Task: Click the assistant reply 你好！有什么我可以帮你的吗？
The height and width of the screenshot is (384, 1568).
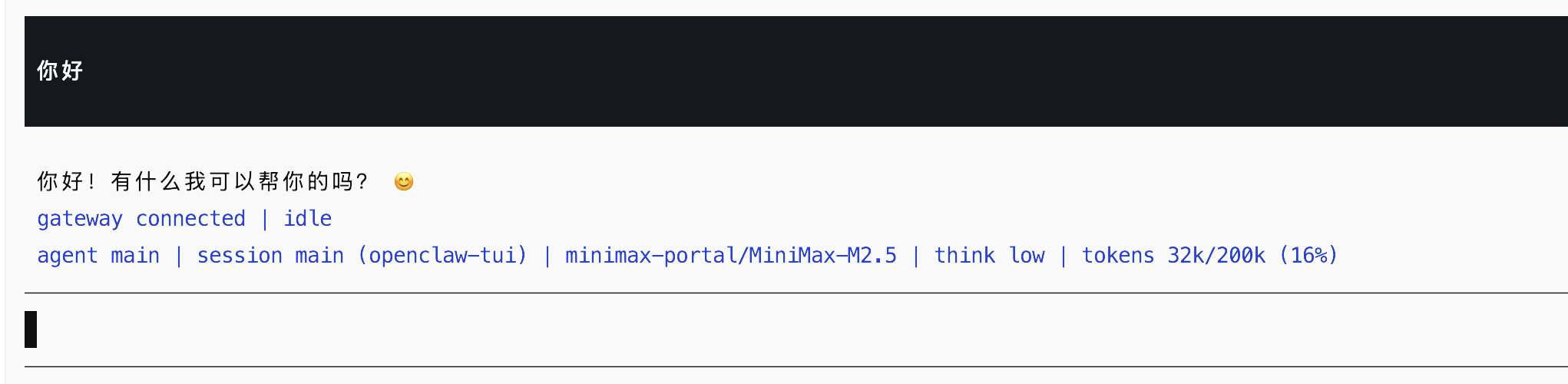Action: pyautogui.click(x=203, y=182)
